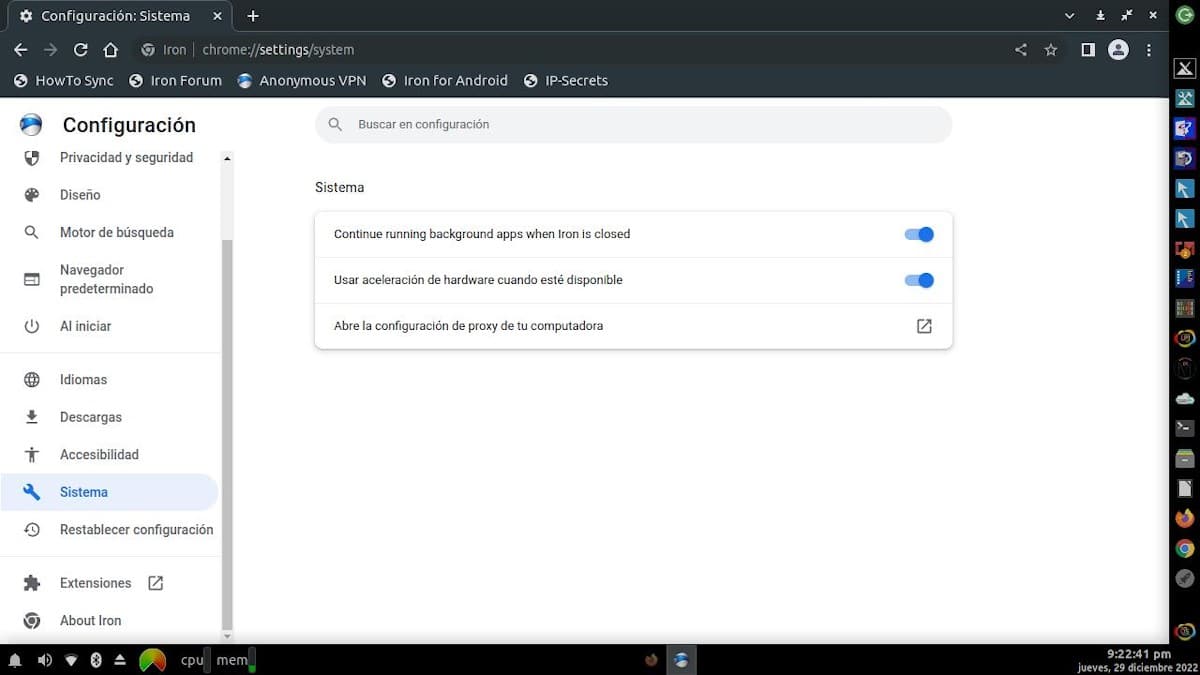Open the home page icon

110,49
